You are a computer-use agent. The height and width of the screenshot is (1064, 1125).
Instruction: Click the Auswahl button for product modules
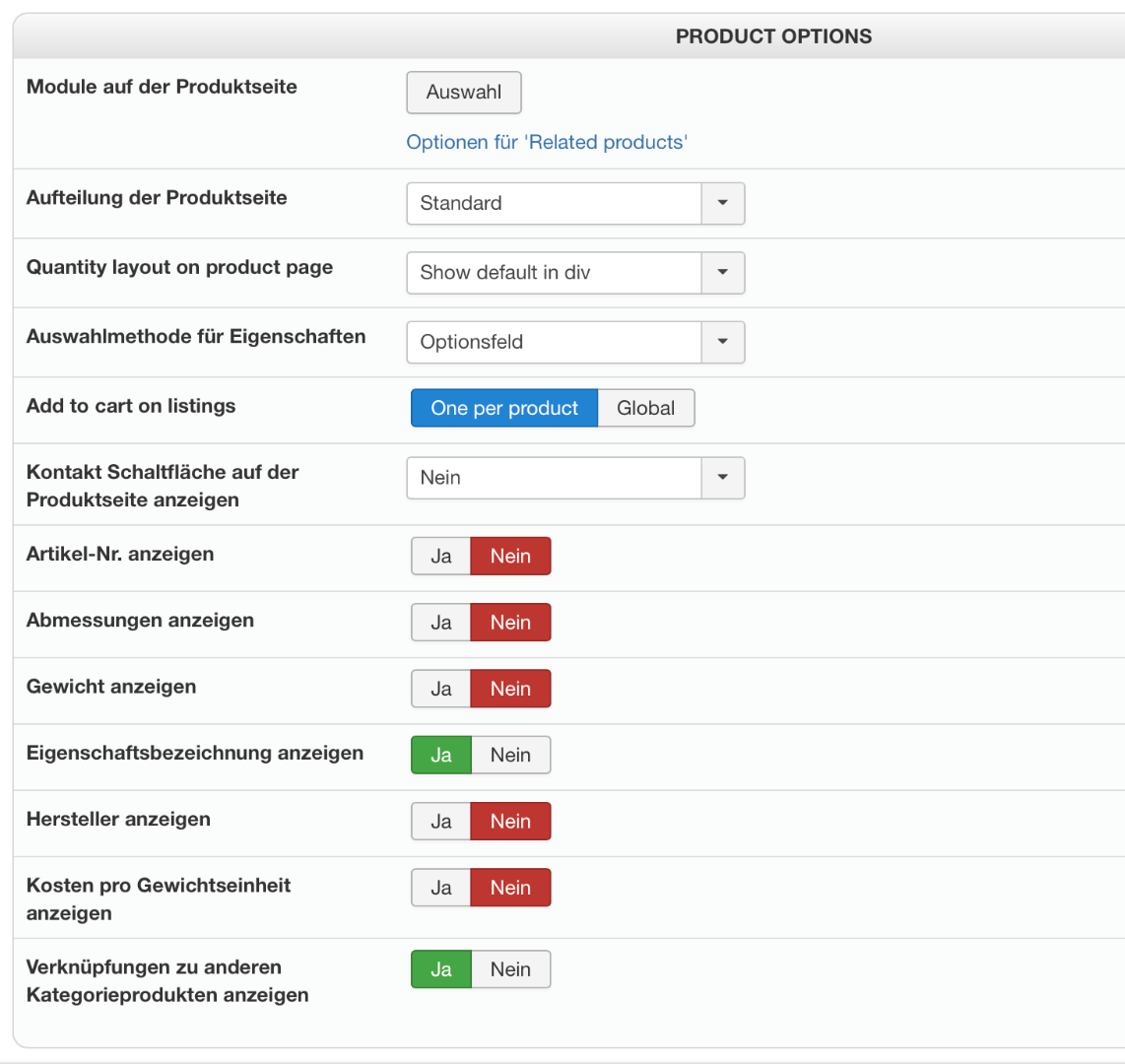463,93
